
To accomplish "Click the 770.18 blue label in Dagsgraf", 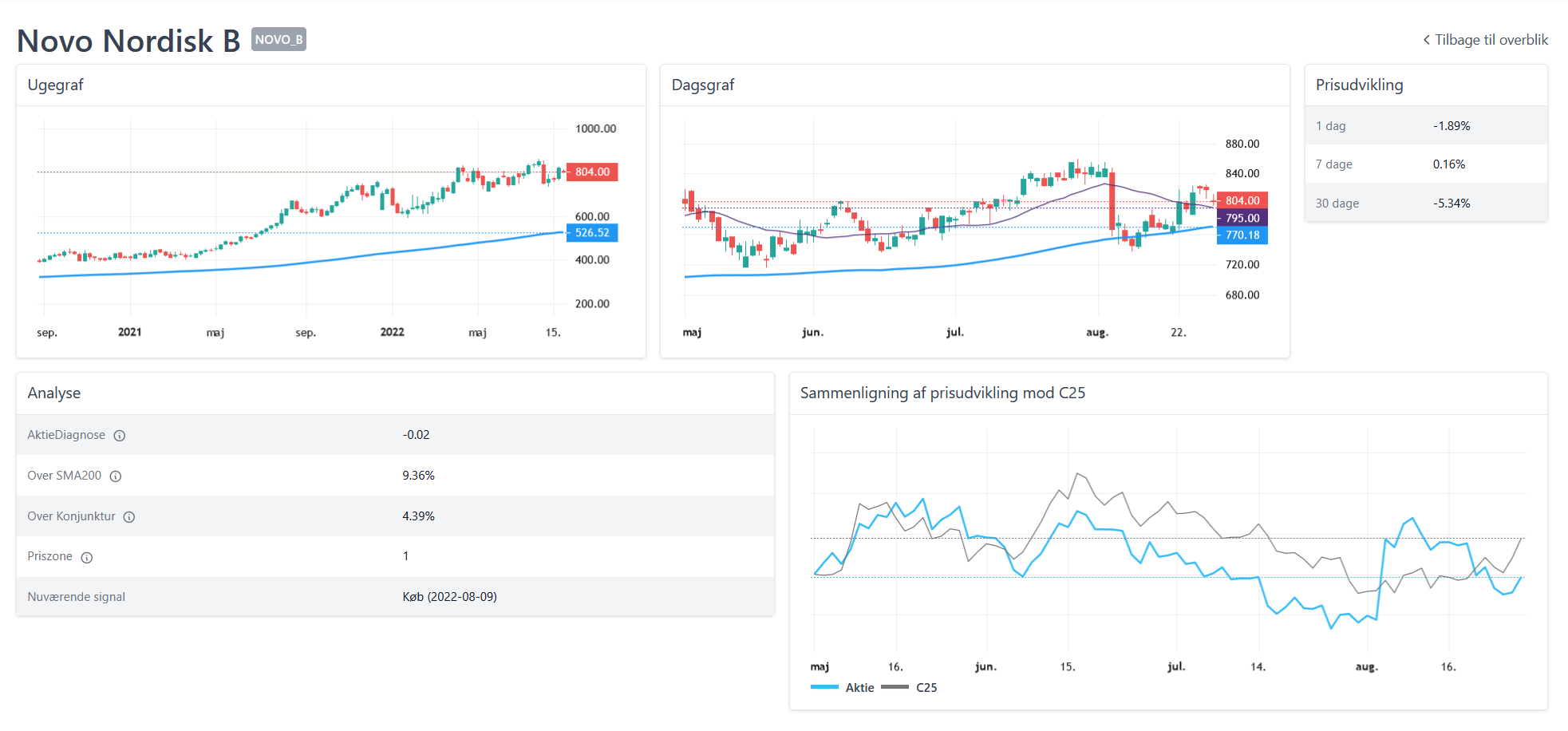I will (1242, 235).
